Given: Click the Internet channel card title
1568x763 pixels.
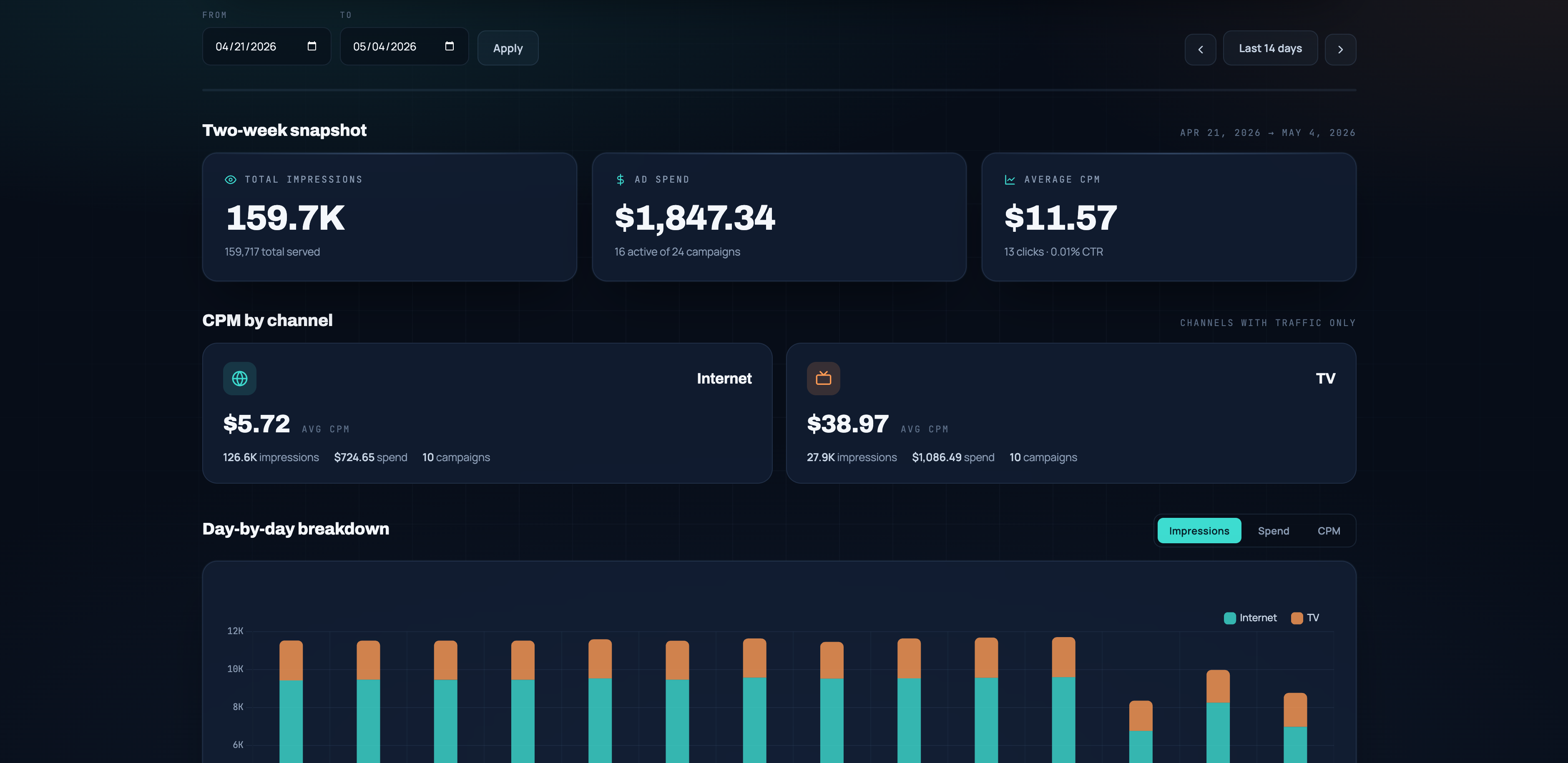Looking at the screenshot, I should tap(724, 379).
